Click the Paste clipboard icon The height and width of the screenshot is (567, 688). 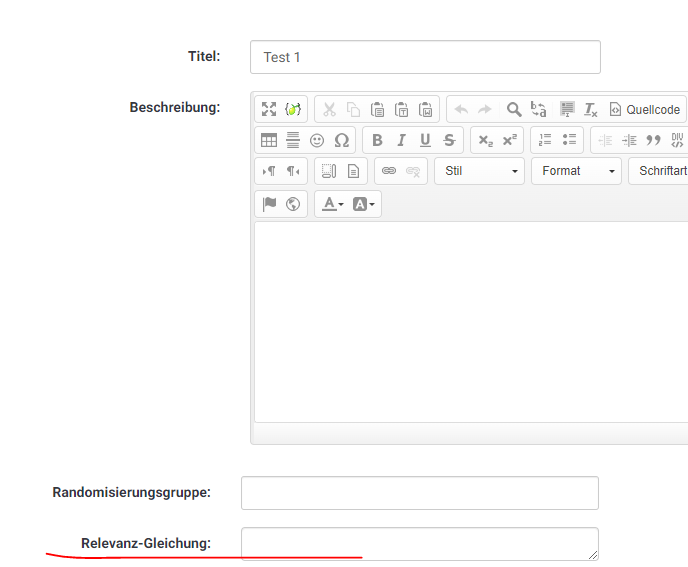click(x=377, y=109)
